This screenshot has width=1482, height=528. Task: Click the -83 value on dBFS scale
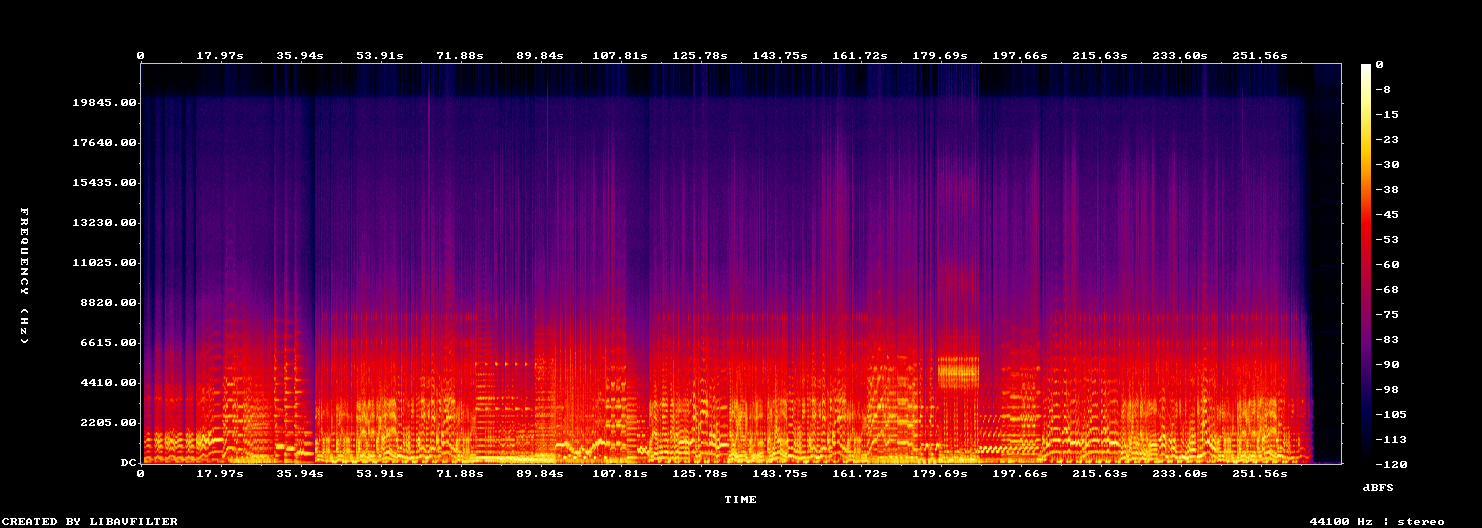click(1387, 340)
